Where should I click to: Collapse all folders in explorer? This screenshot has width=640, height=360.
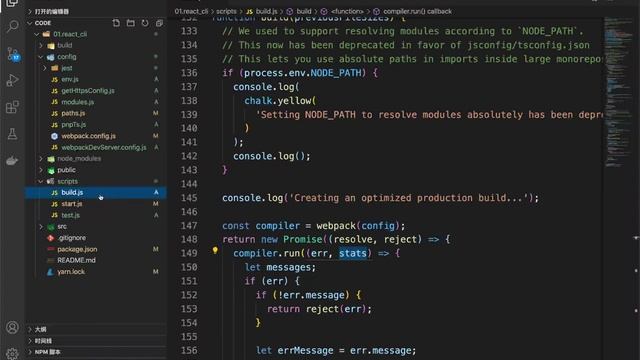(159, 23)
